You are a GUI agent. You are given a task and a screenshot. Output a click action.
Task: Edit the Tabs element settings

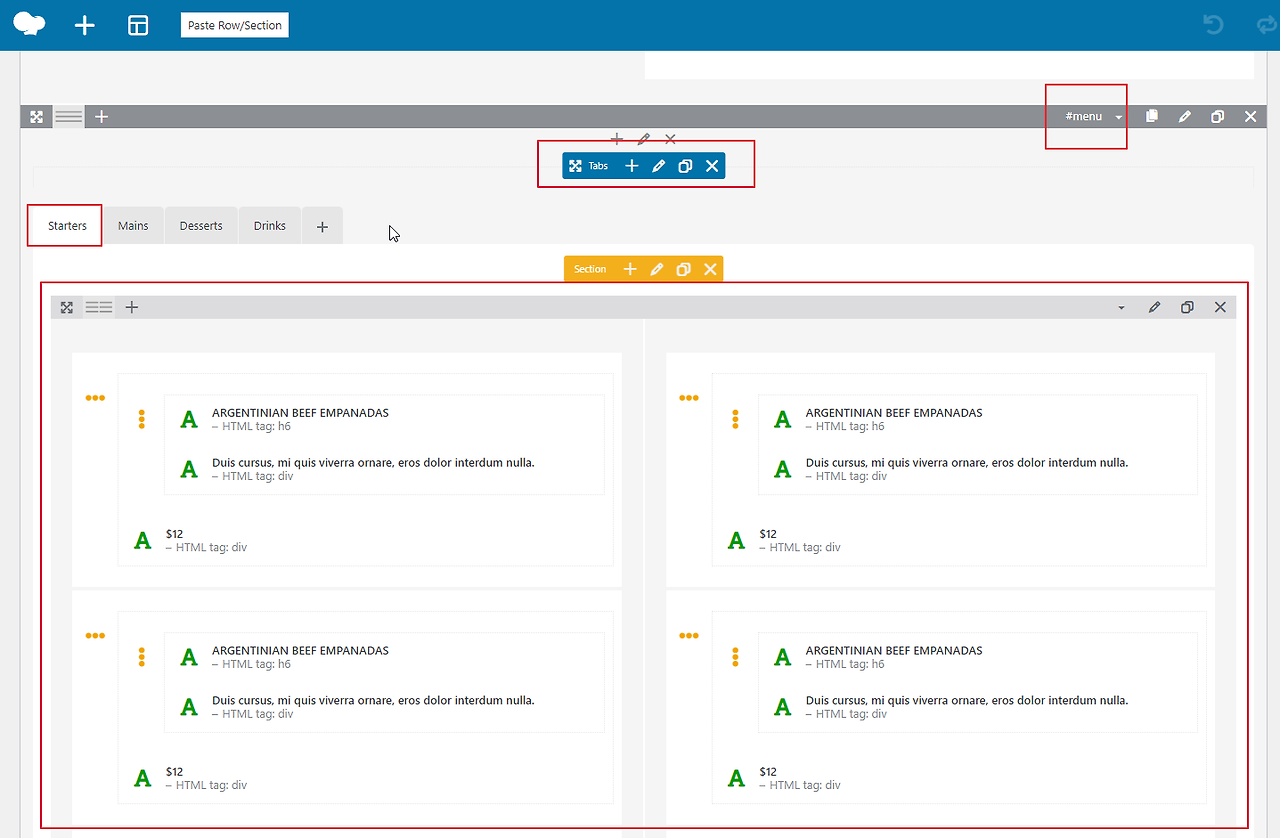click(x=658, y=166)
